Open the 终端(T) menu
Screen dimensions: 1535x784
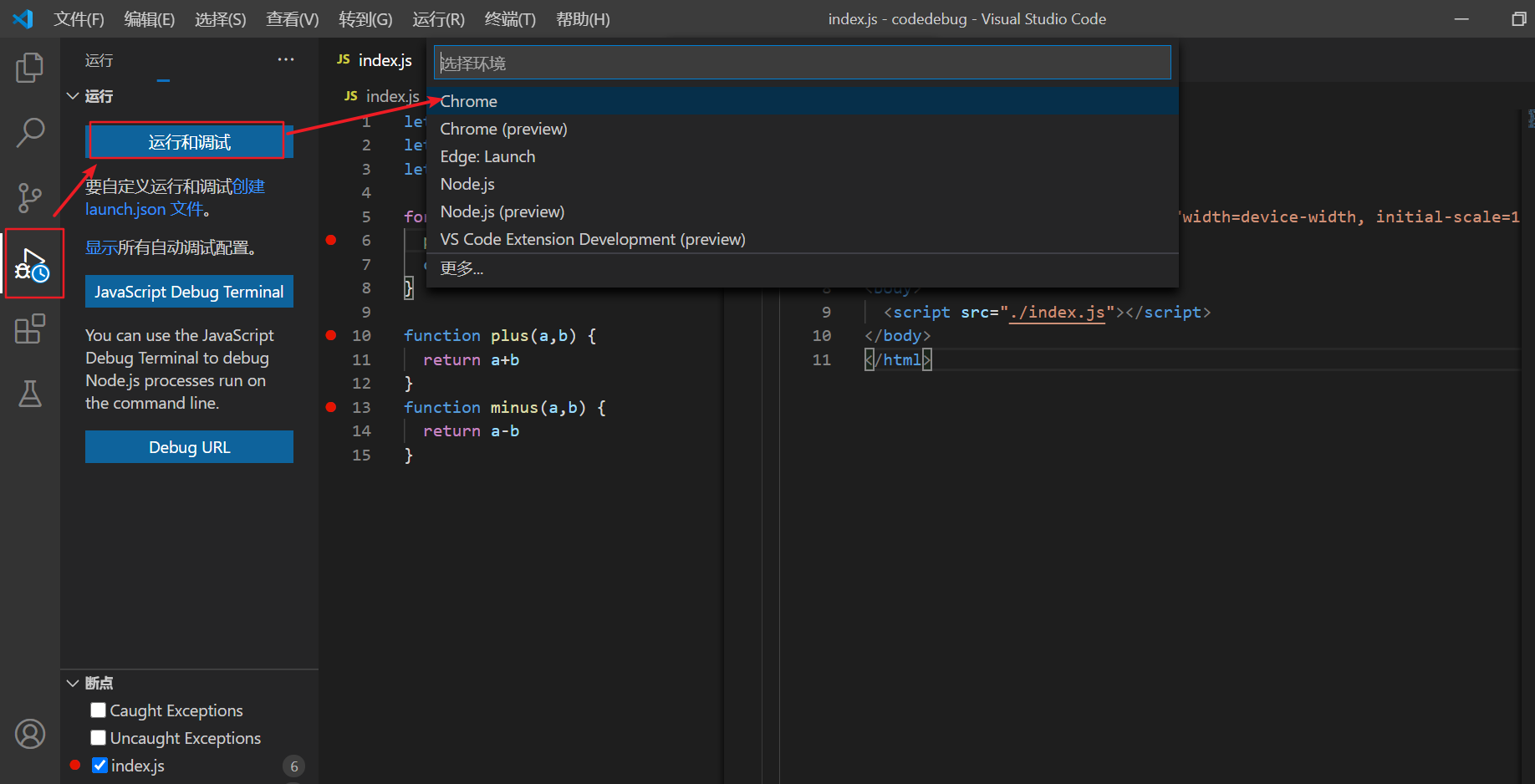509,19
